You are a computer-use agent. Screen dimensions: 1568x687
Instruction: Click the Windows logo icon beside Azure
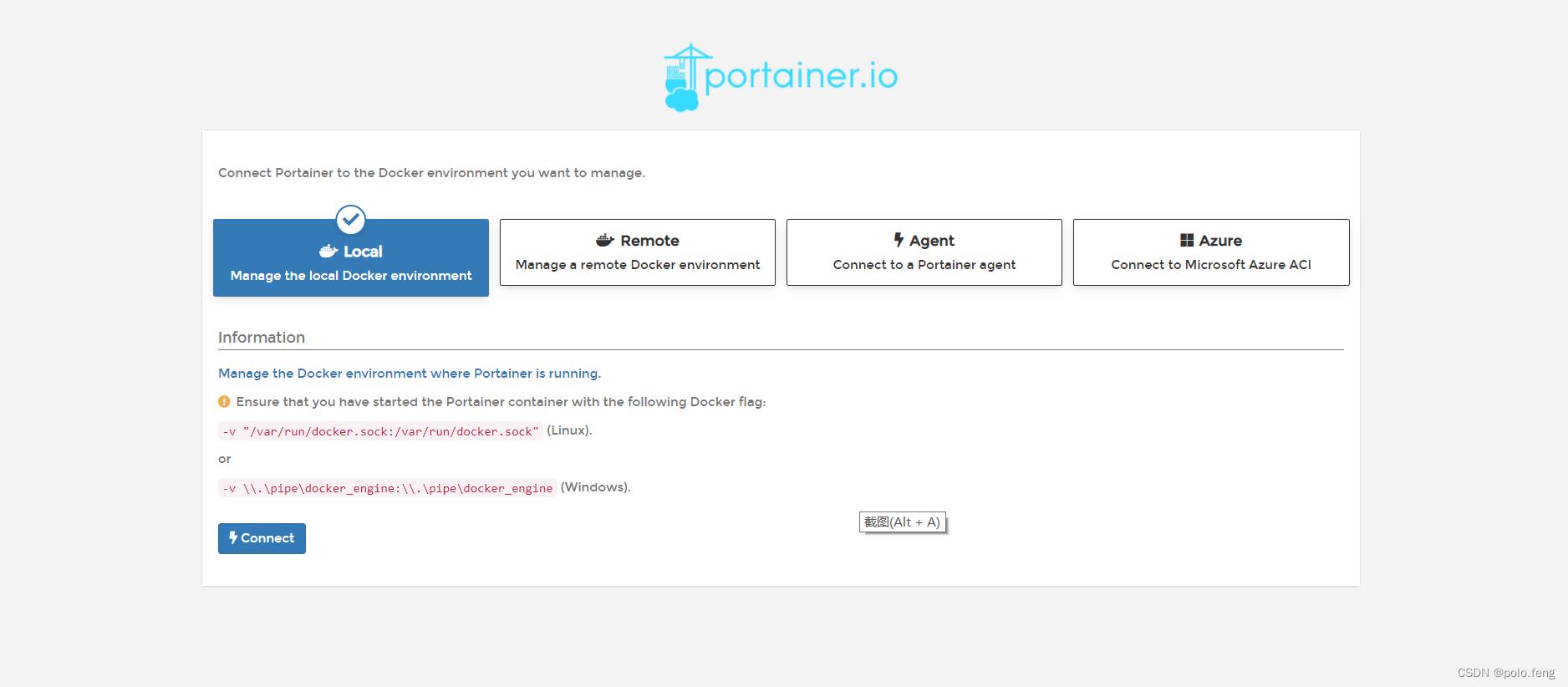pos(1187,241)
